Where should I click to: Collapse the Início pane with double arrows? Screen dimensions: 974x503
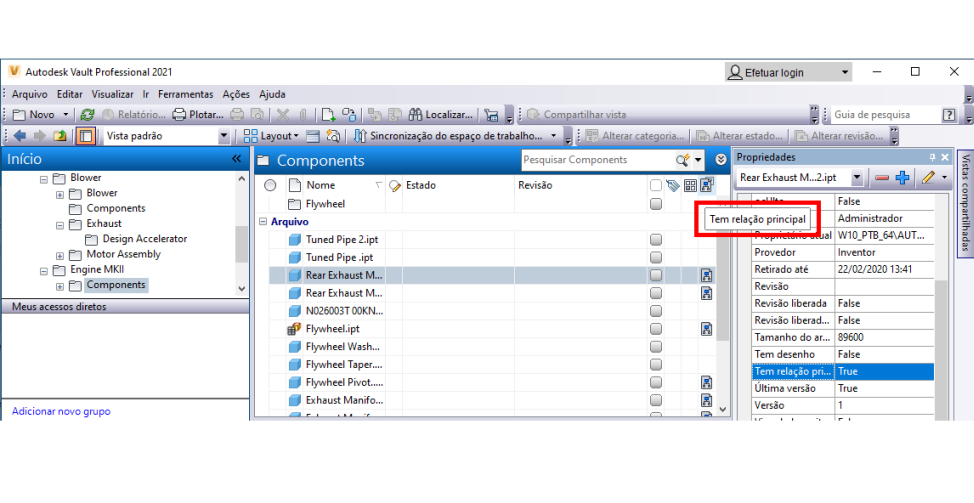237,159
